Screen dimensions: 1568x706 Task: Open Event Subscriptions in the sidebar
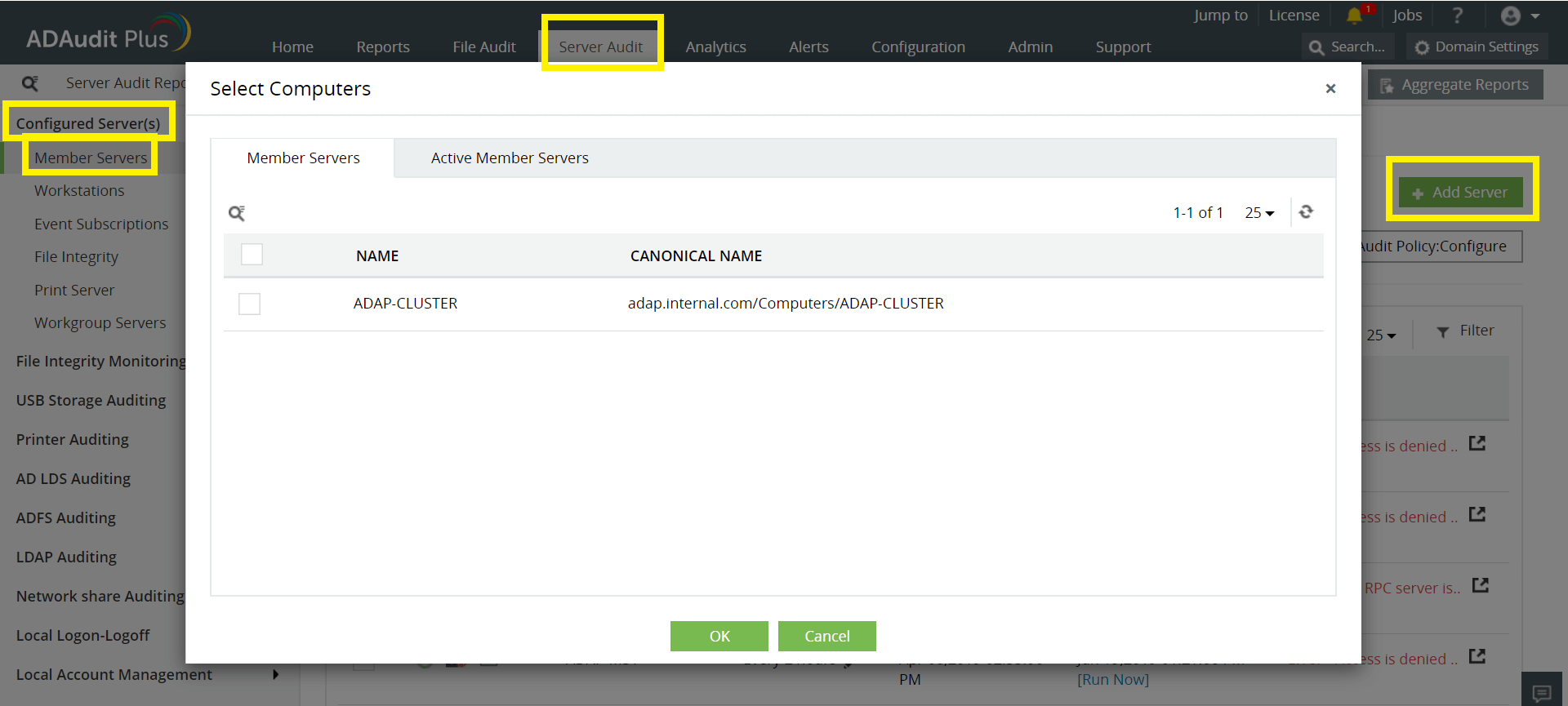(101, 224)
